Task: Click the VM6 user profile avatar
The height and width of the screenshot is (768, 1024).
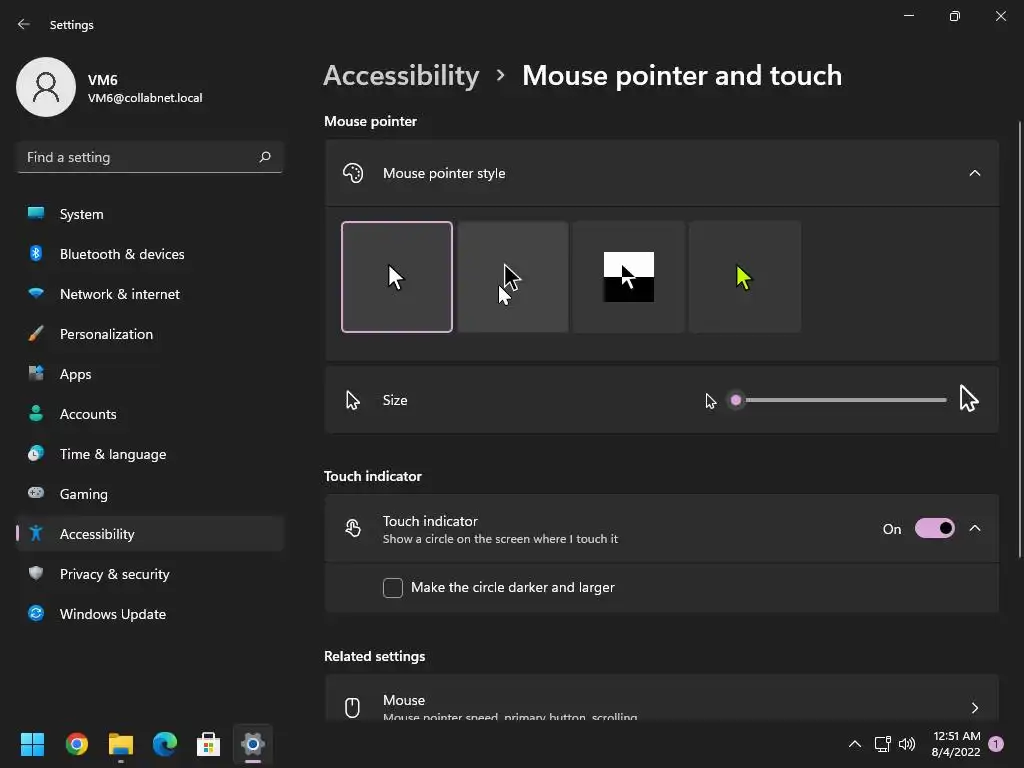Action: [x=46, y=87]
